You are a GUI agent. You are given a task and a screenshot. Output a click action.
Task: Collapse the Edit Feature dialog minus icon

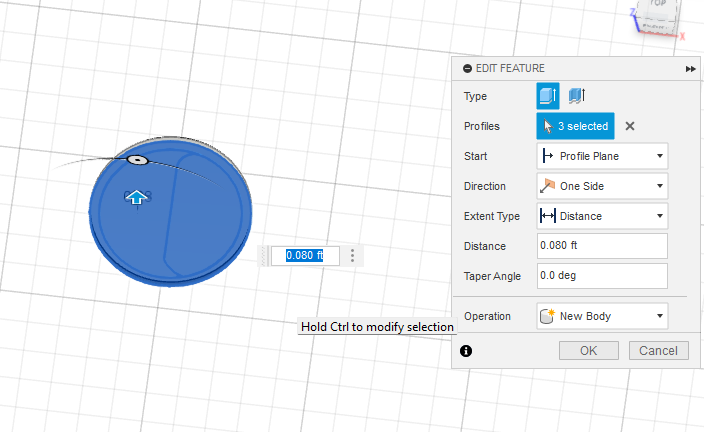[467, 68]
